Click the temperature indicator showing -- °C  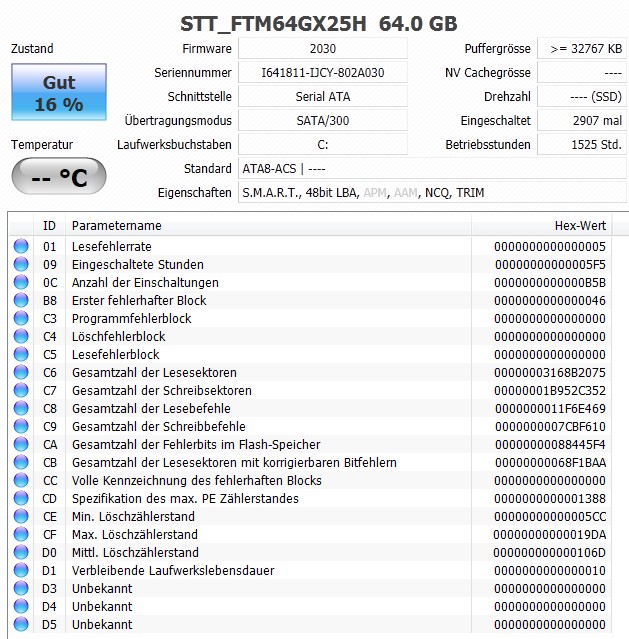(59, 176)
